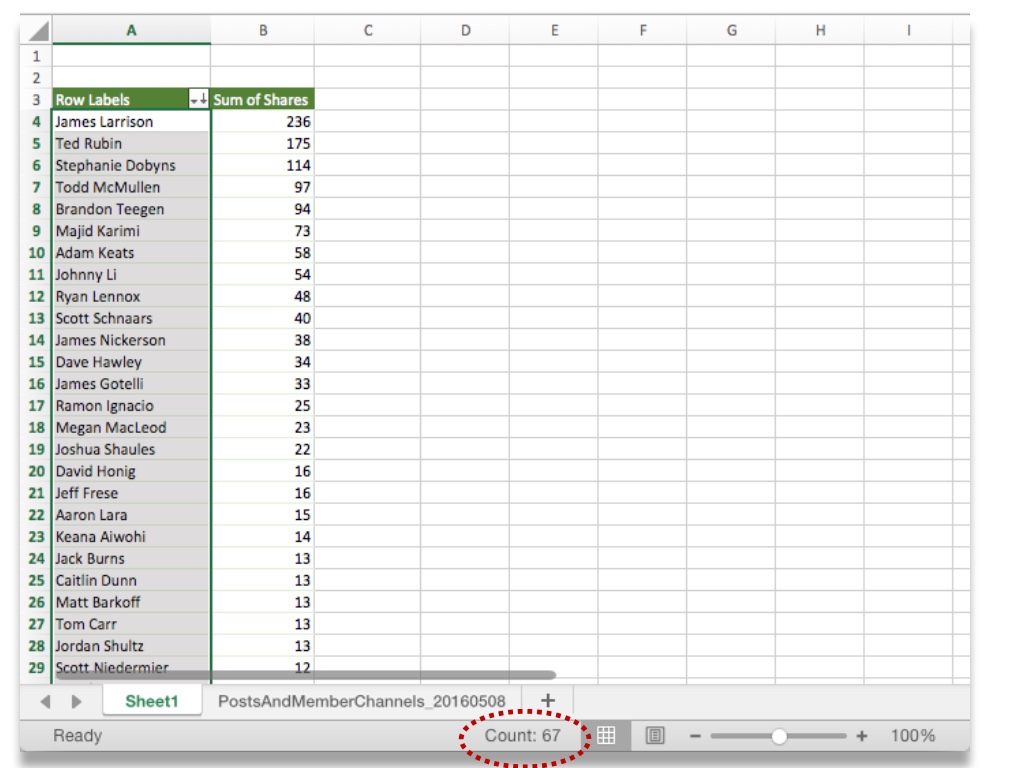1029x768 pixels.
Task: Select column D header
Action: pyautogui.click(x=465, y=30)
